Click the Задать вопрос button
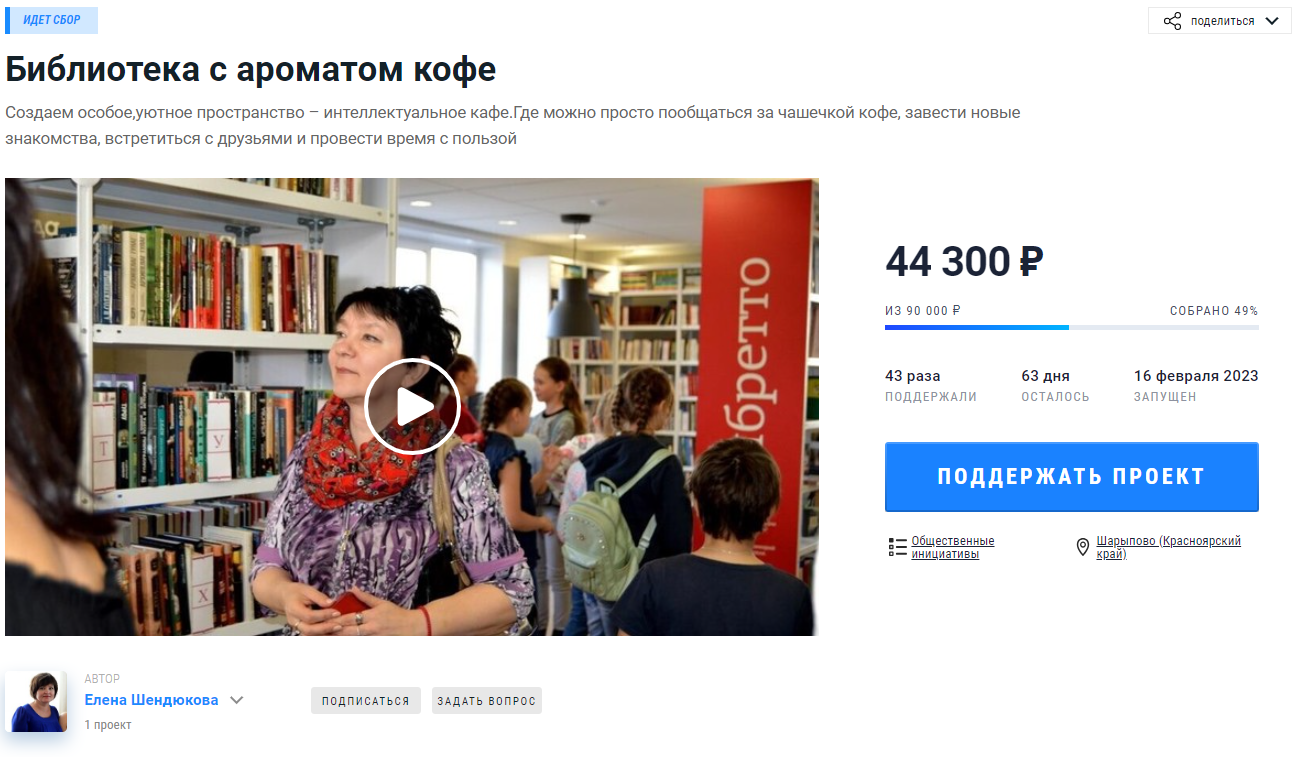The image size is (1296, 757). point(487,701)
